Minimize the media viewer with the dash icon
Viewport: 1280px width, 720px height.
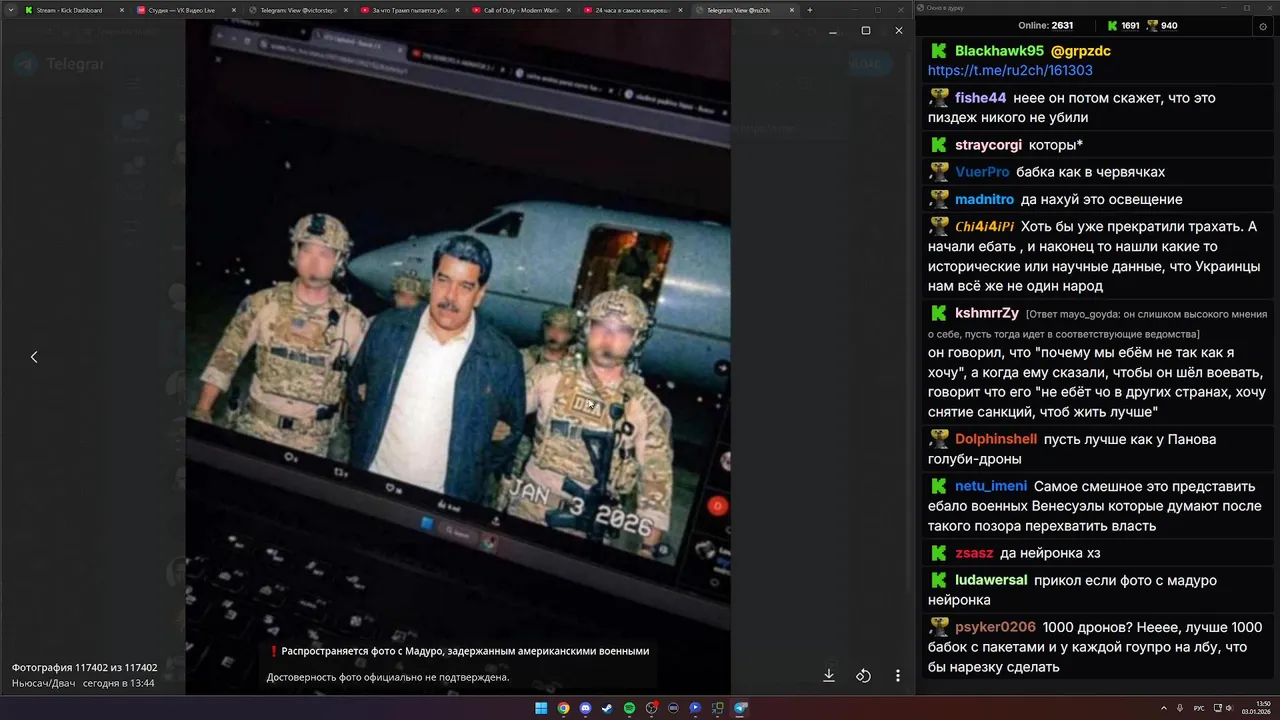(x=833, y=32)
